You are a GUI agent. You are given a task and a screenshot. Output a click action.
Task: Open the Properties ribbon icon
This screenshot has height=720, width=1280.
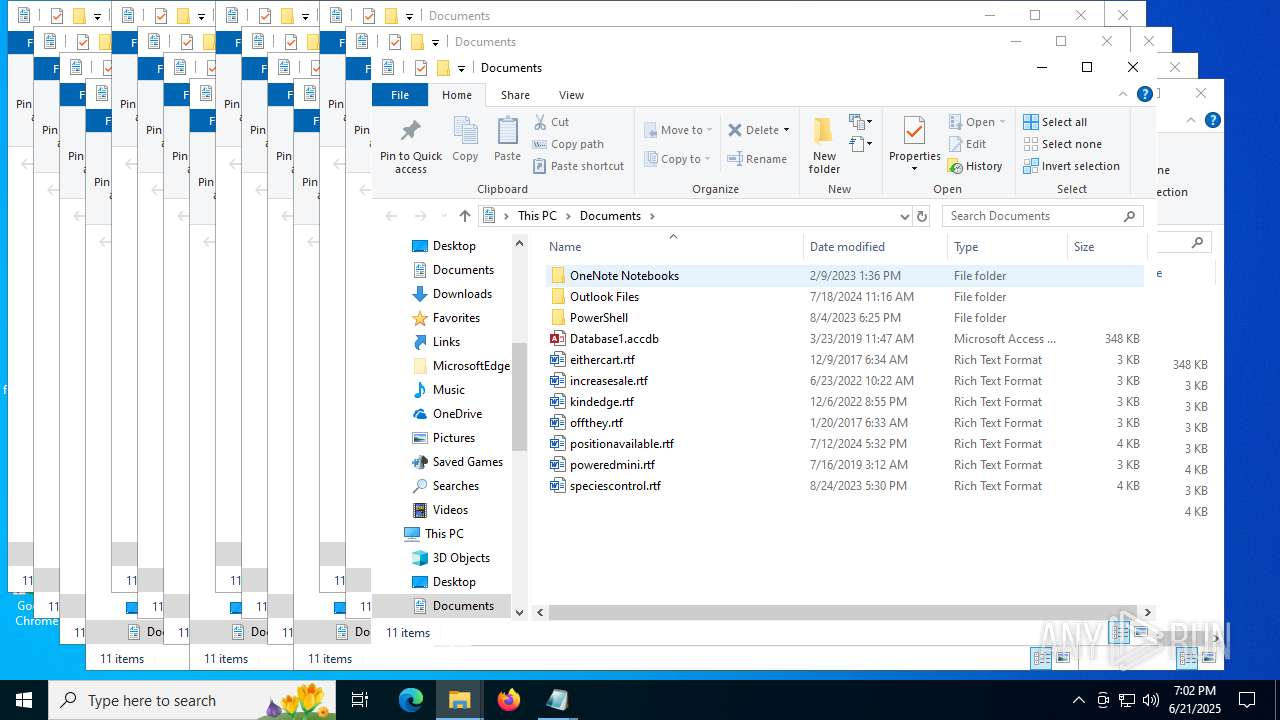tap(914, 145)
